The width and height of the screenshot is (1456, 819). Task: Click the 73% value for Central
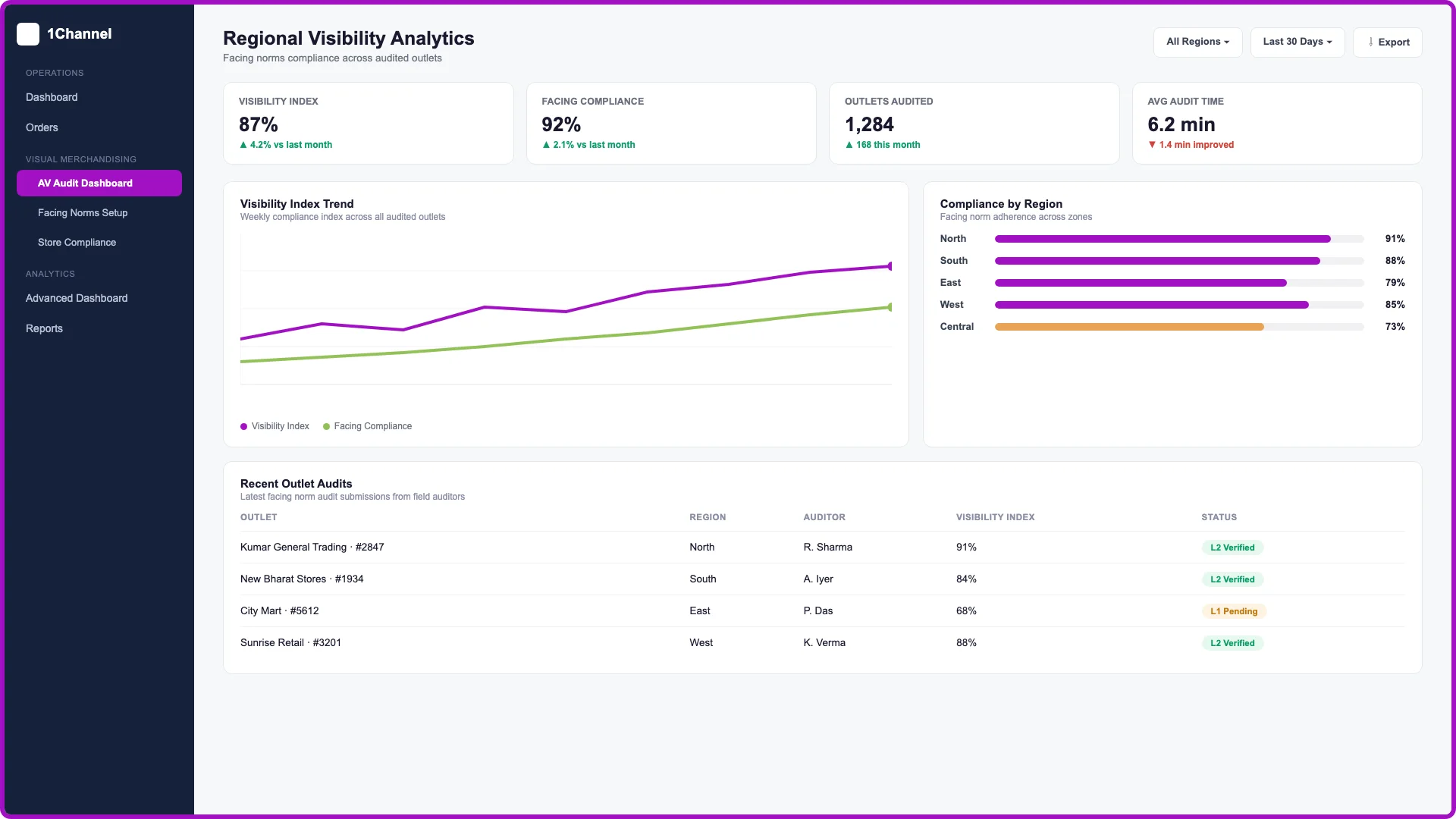(1395, 327)
